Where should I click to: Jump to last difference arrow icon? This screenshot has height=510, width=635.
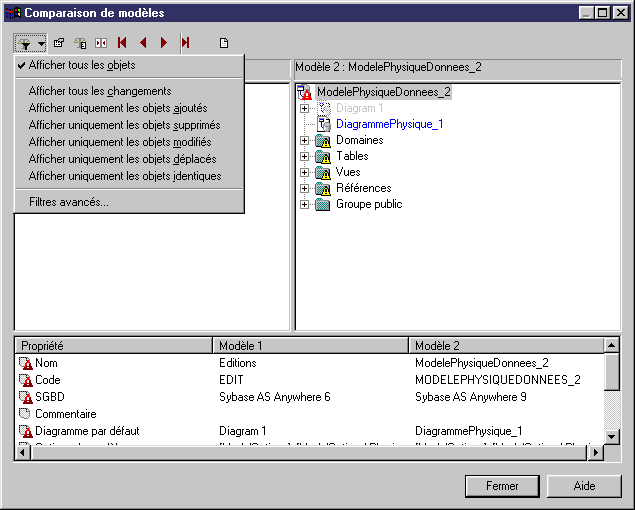(185, 43)
